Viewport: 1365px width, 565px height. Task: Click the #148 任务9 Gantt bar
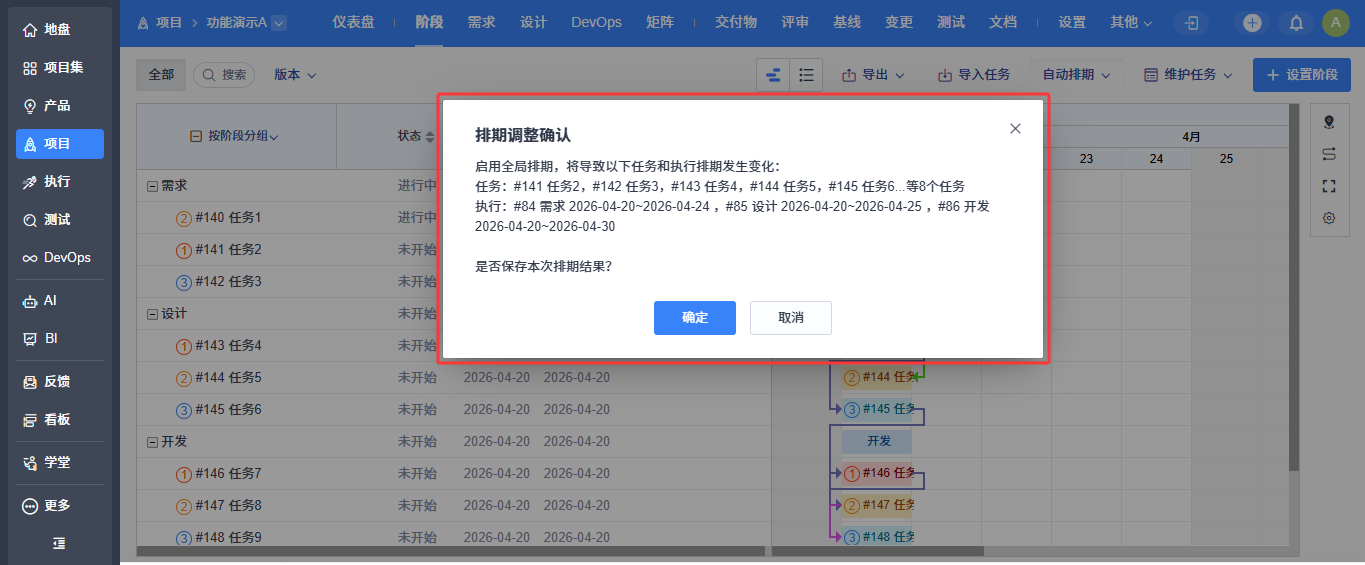coord(878,537)
